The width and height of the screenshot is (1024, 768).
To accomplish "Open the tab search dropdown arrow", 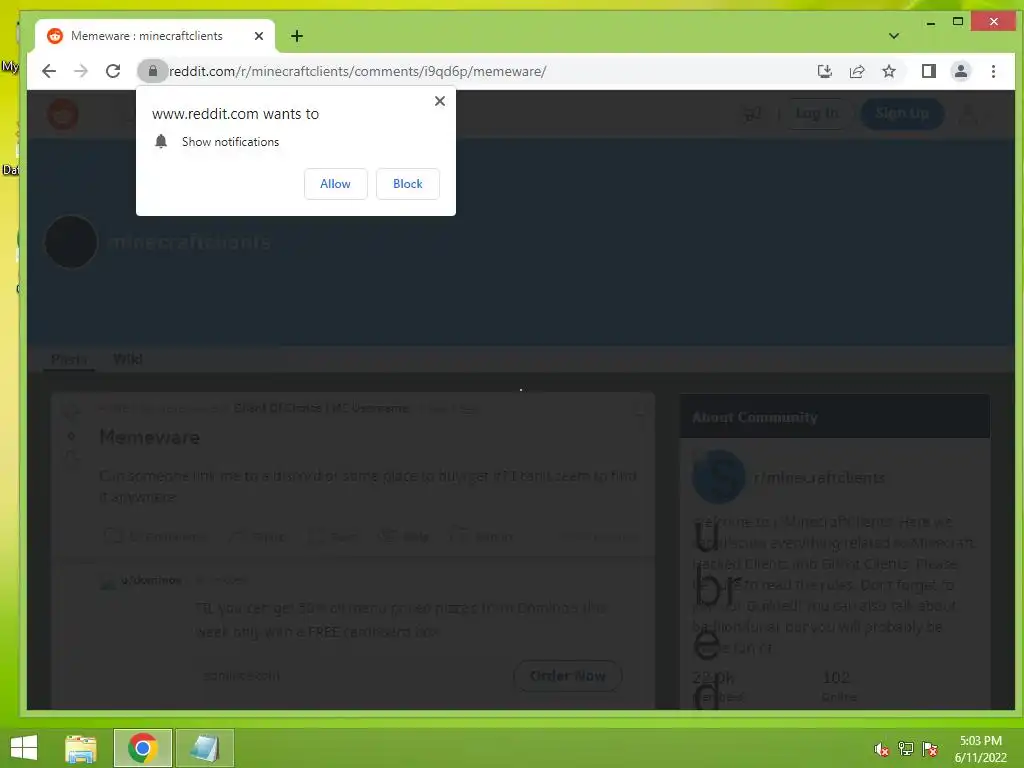I will point(894,36).
